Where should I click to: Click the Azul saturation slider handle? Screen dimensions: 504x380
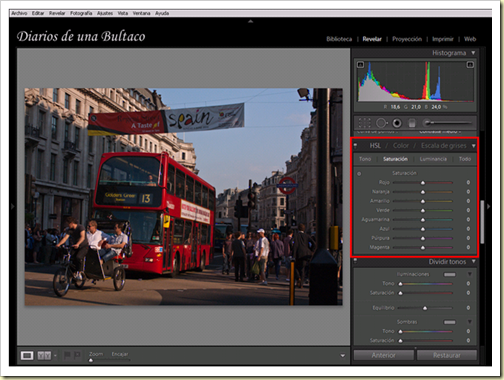pos(423,229)
